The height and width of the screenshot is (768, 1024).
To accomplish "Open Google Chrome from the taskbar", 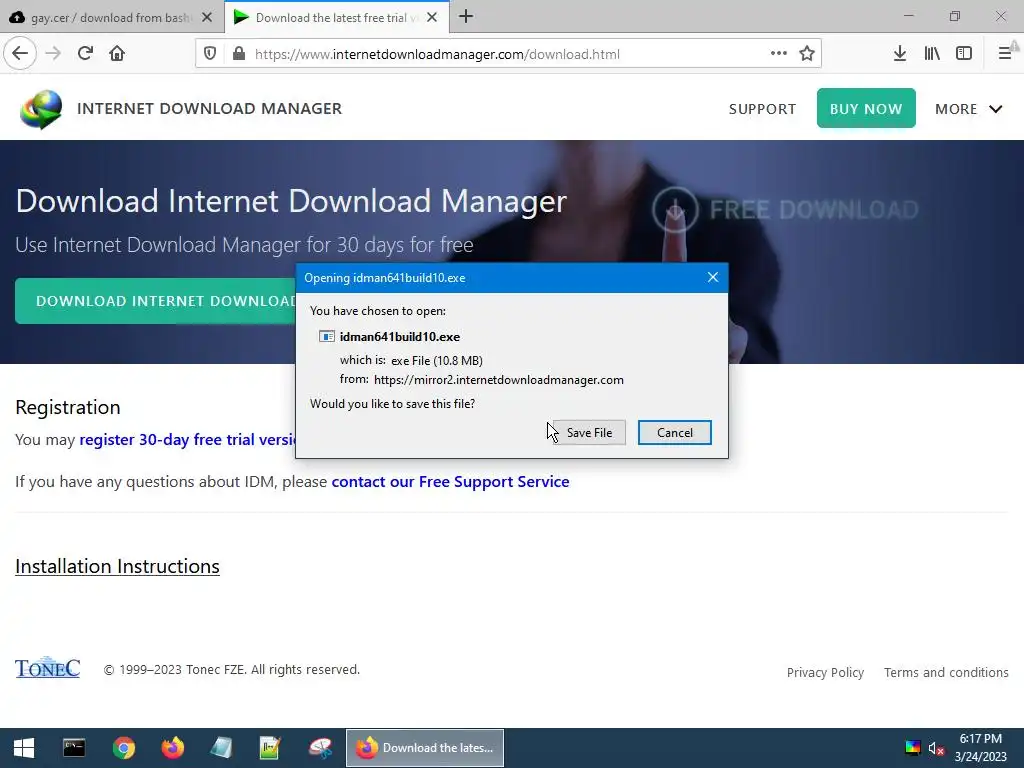I will pos(123,748).
